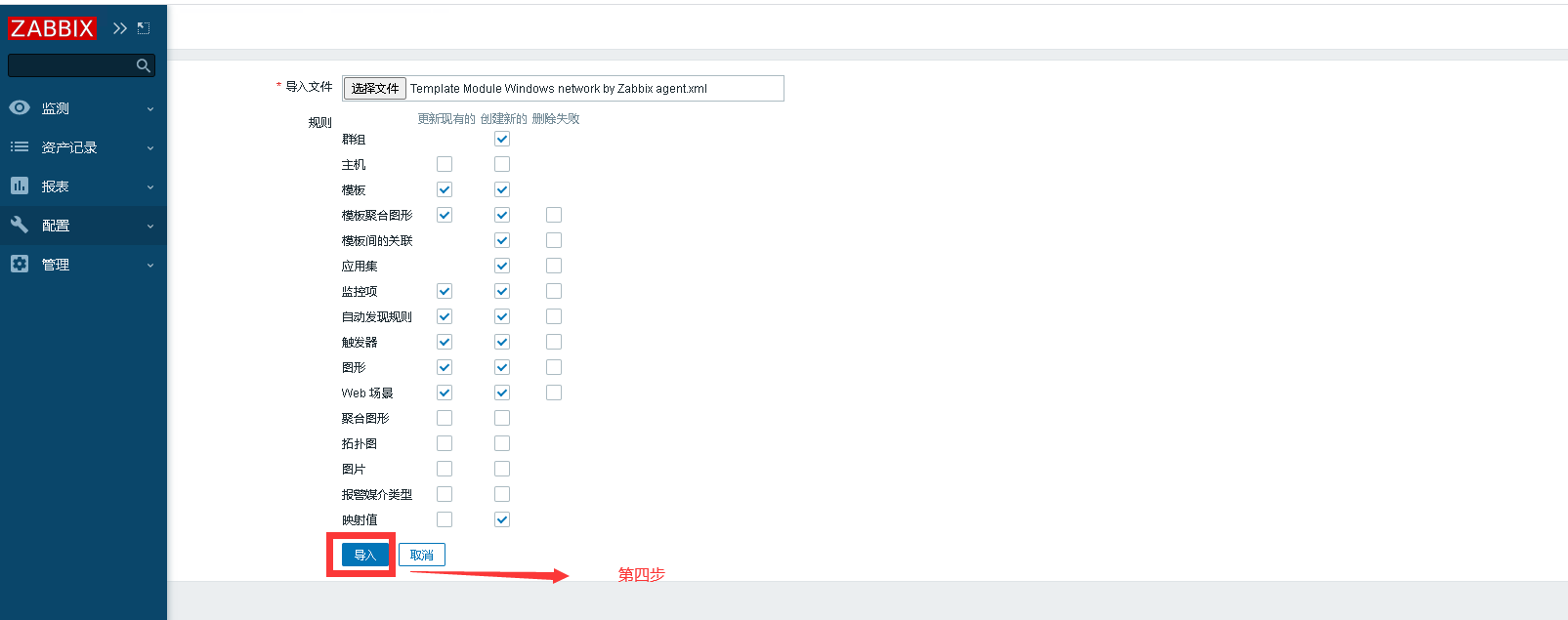The height and width of the screenshot is (620, 1568).
Task: Click the 删除失败 column header
Action: click(x=556, y=119)
